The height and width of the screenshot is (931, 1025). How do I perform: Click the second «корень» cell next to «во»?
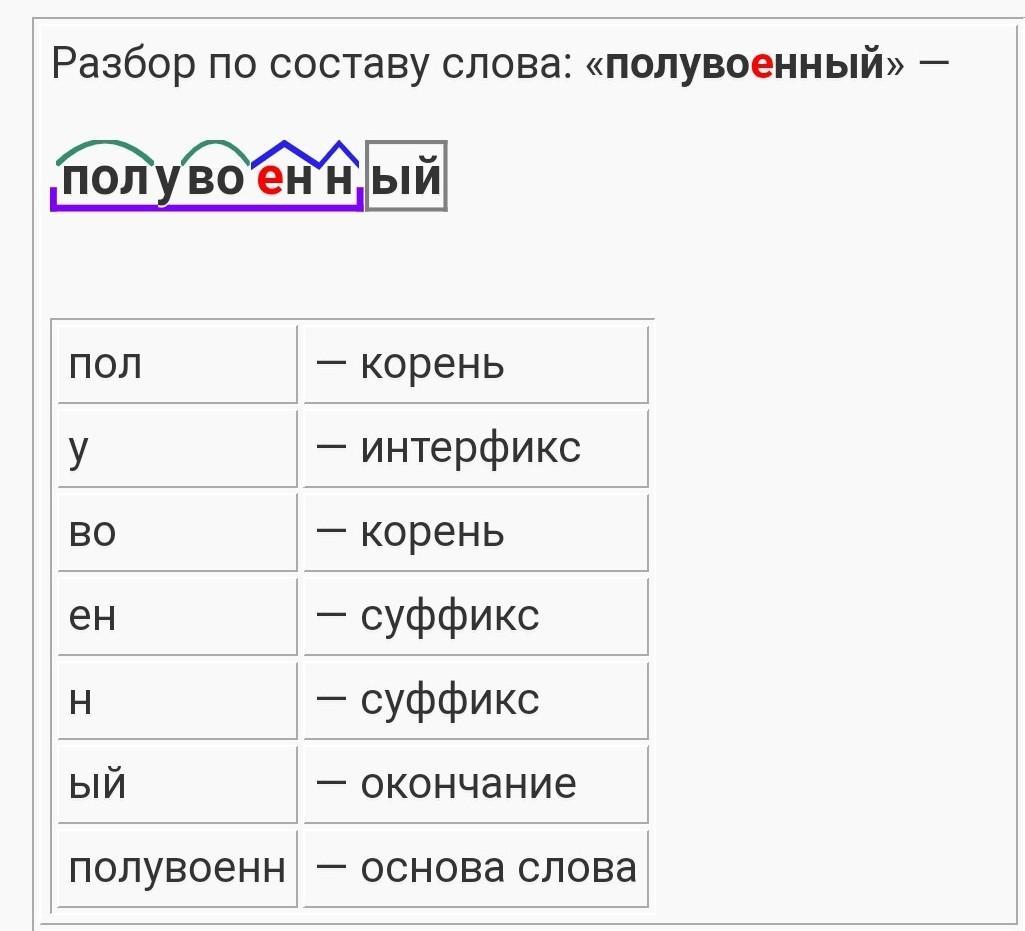476,532
